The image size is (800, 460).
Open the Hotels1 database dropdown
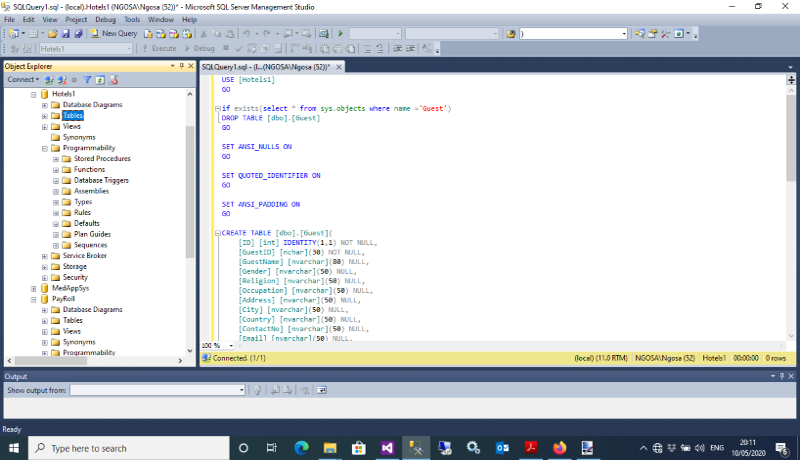coord(129,48)
